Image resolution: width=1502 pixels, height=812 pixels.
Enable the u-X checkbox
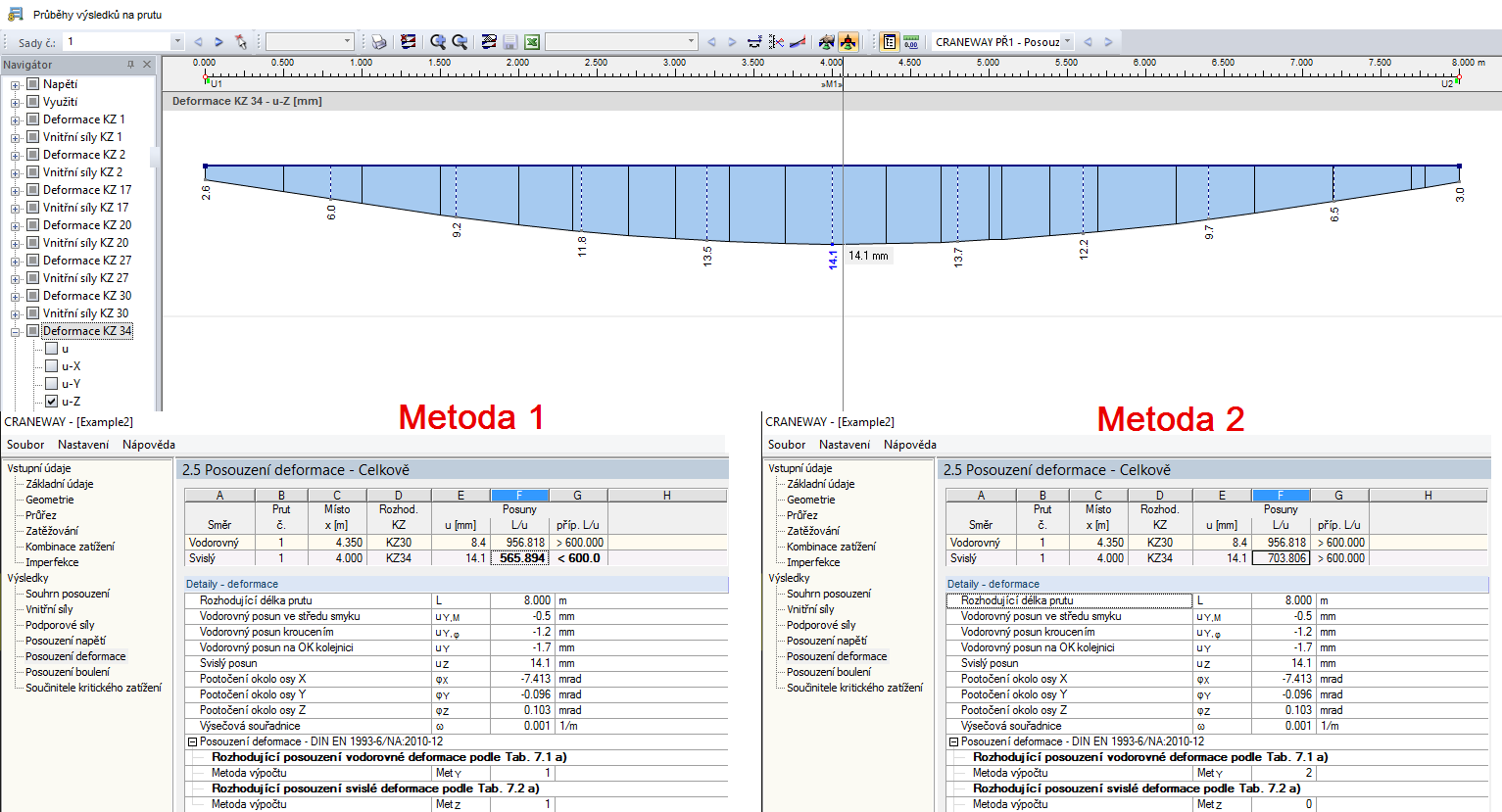tap(52, 366)
